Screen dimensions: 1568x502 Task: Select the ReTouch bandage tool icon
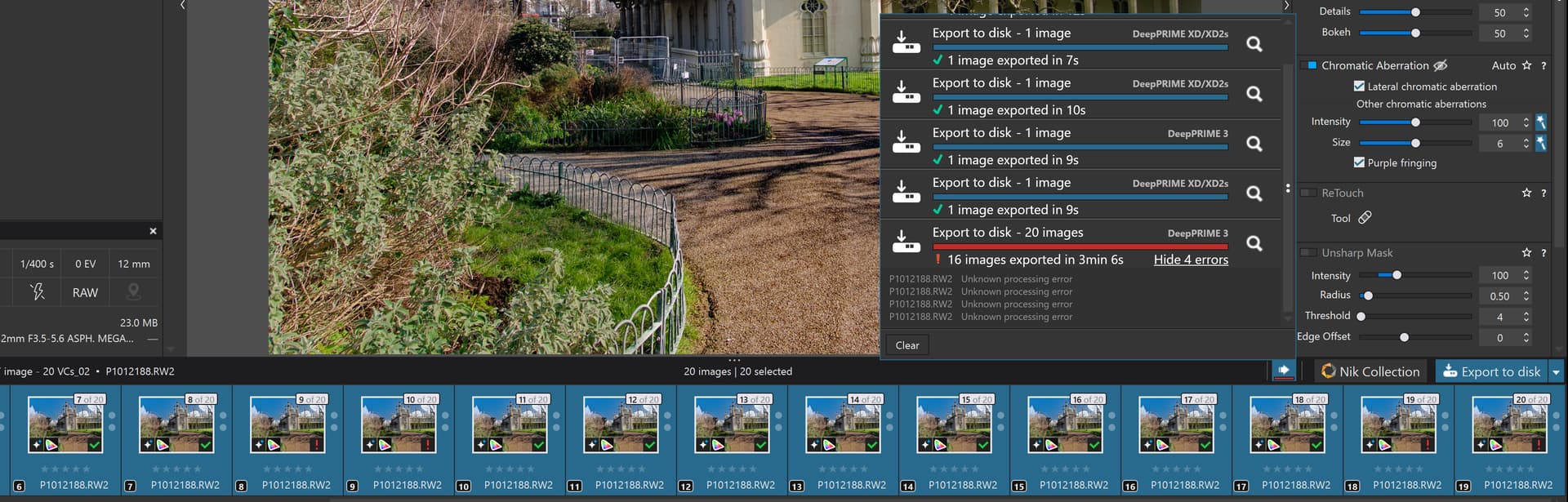point(1365,218)
